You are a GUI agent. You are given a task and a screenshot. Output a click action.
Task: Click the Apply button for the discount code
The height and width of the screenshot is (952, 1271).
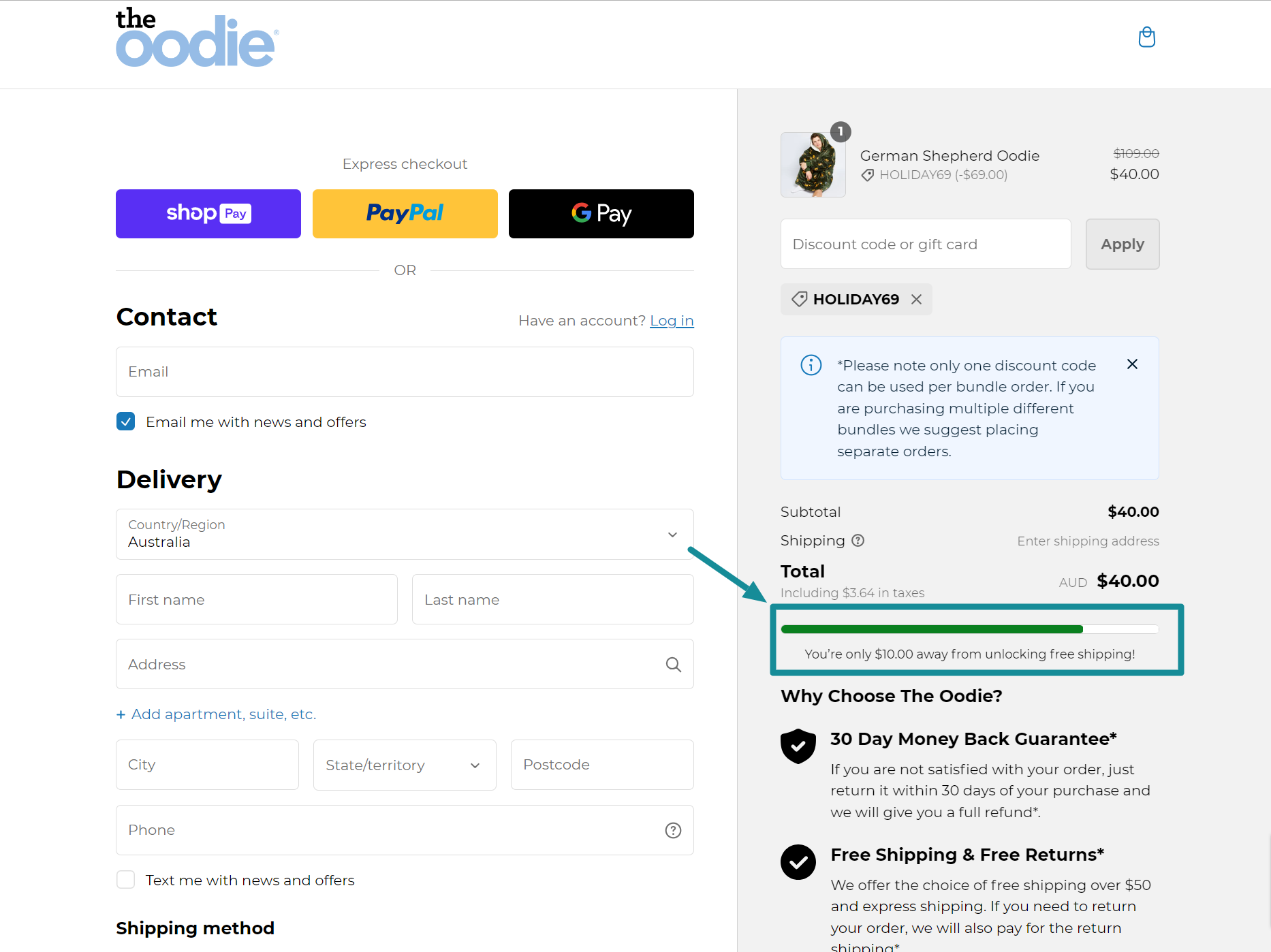click(x=1122, y=244)
